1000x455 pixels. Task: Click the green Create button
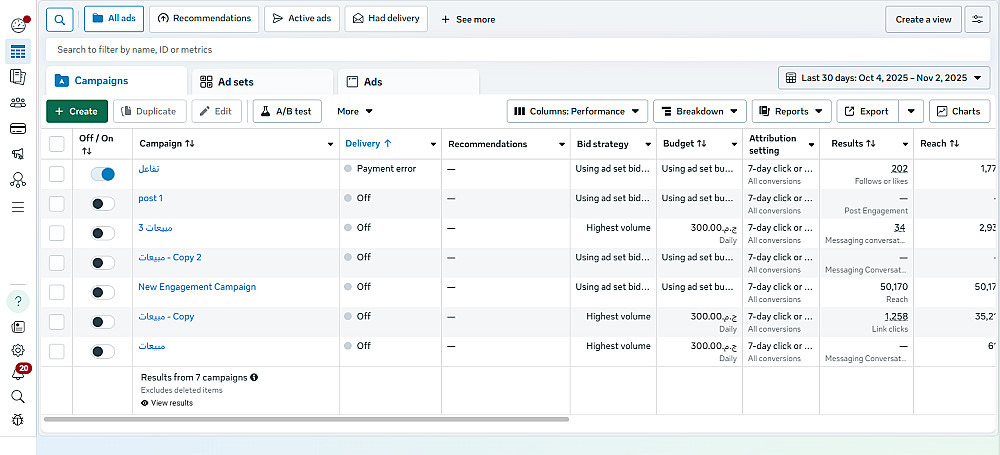[x=76, y=111]
